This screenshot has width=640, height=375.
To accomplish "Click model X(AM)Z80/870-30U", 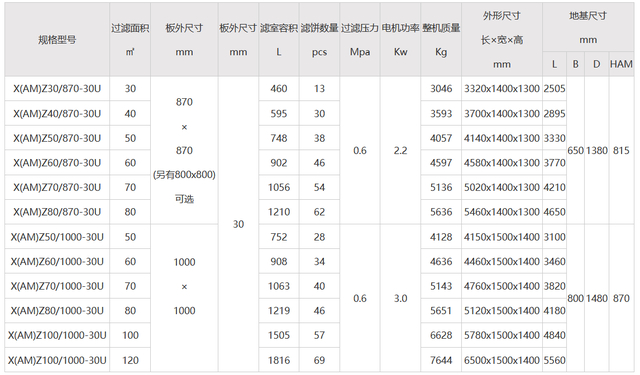I will click(x=57, y=212).
